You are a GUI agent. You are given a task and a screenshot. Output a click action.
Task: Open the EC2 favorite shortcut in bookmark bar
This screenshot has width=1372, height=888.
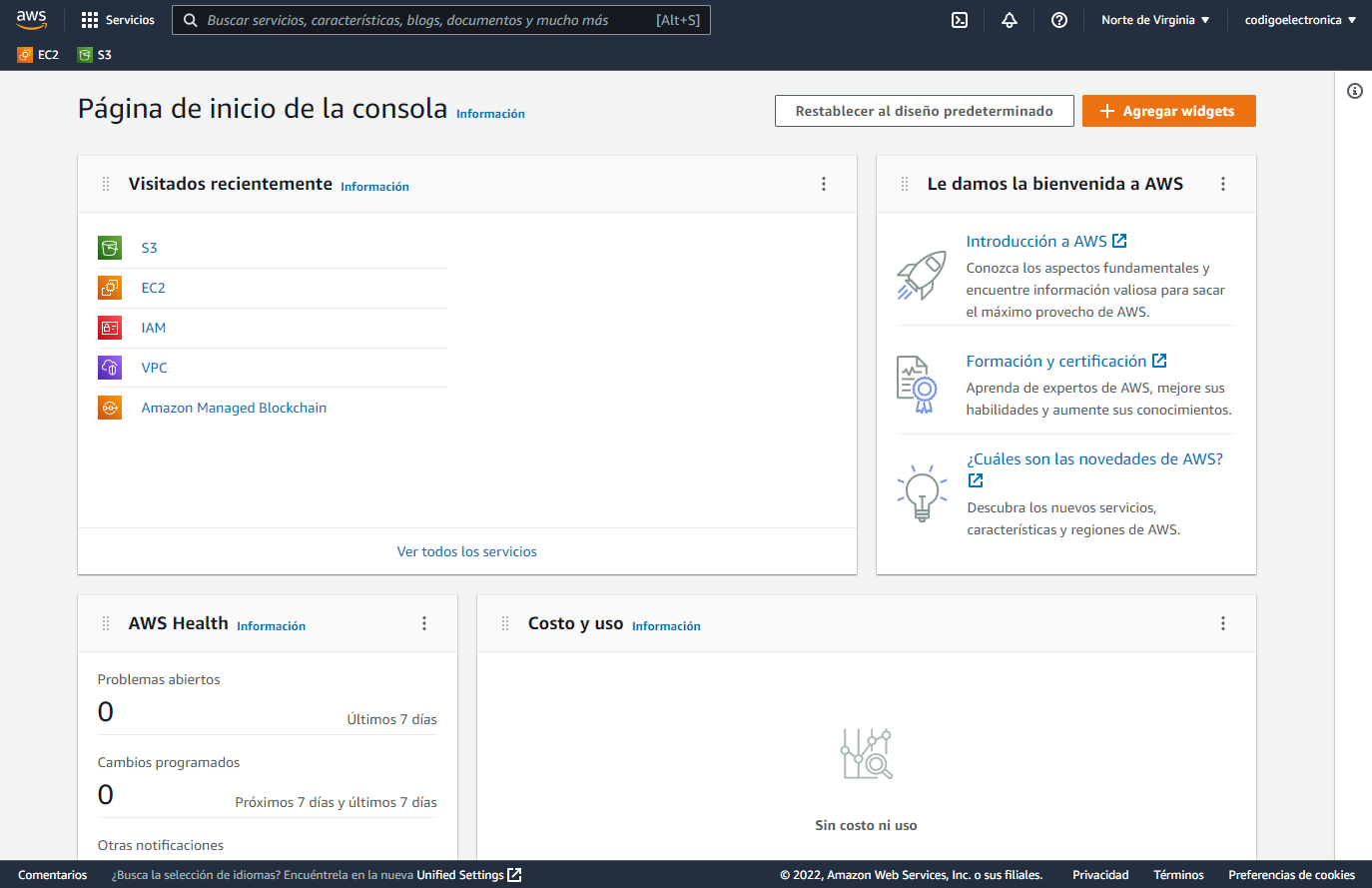tap(38, 55)
